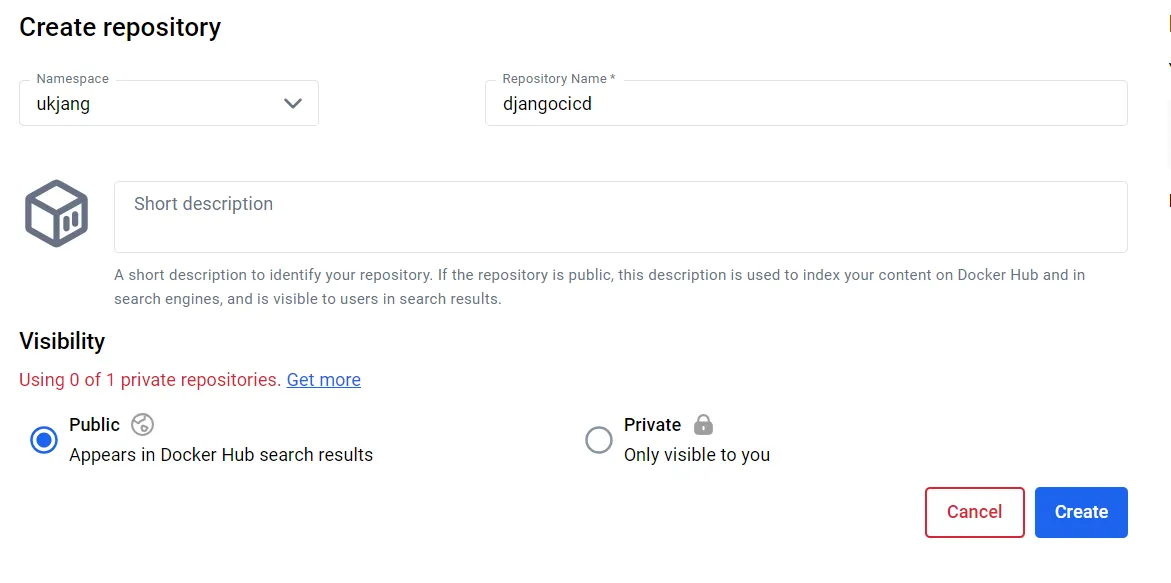The image size is (1171, 583).
Task: Click the blue Create button
Action: tap(1081, 512)
